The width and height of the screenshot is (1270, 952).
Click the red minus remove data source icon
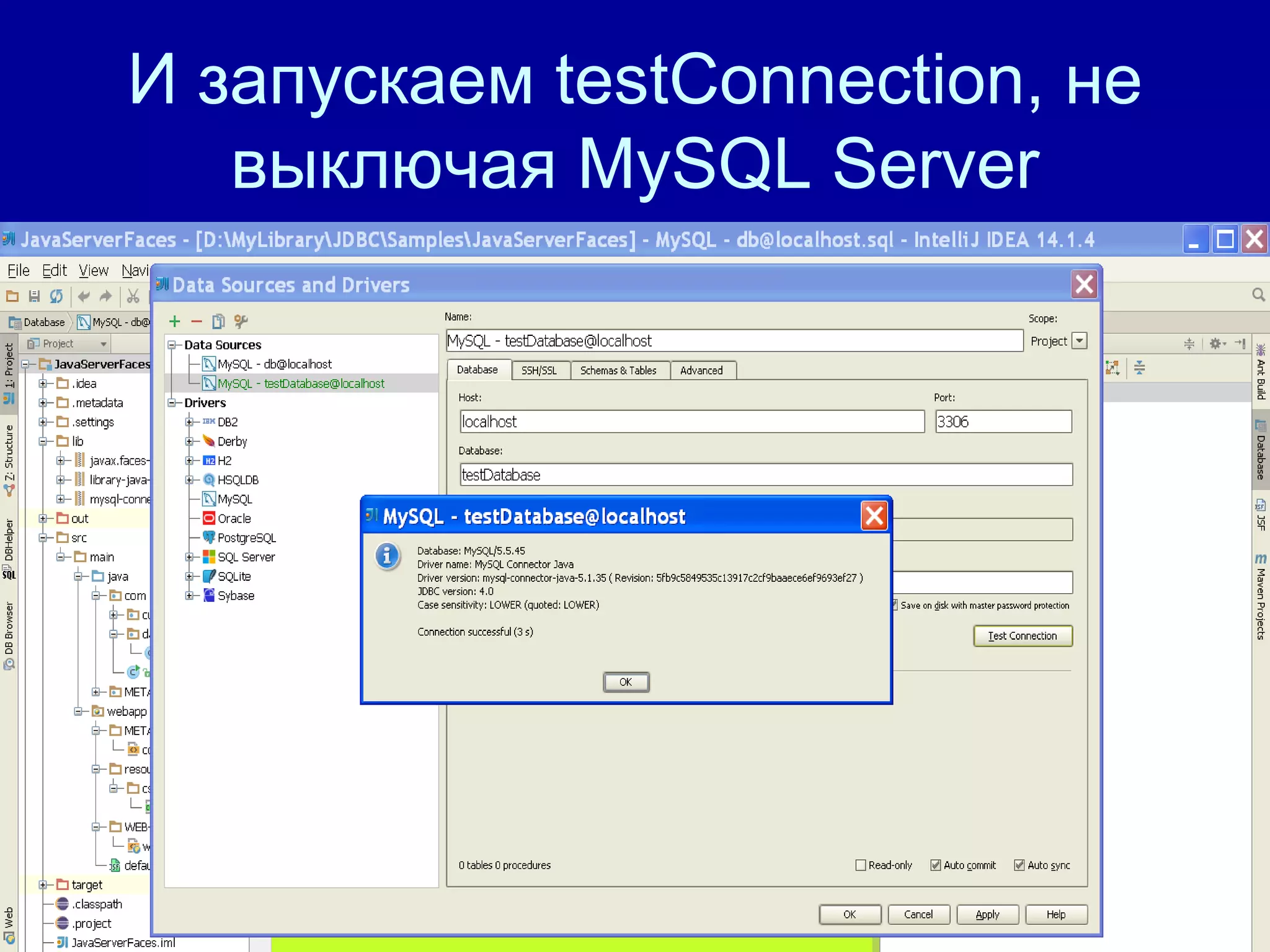(197, 321)
